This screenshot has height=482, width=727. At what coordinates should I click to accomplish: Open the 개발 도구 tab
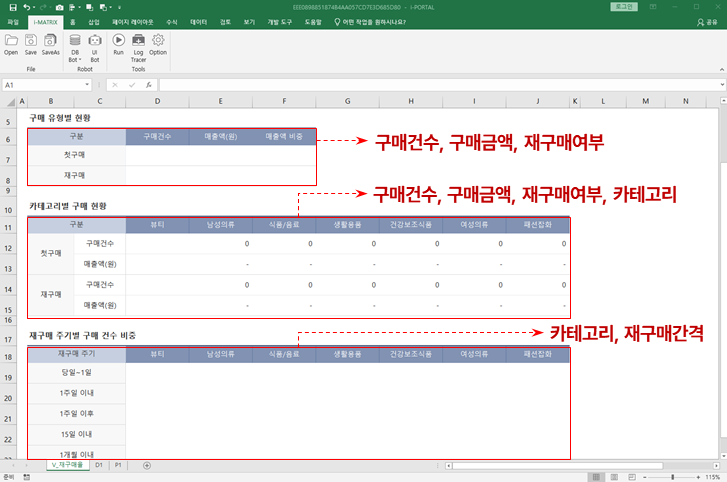[280, 22]
